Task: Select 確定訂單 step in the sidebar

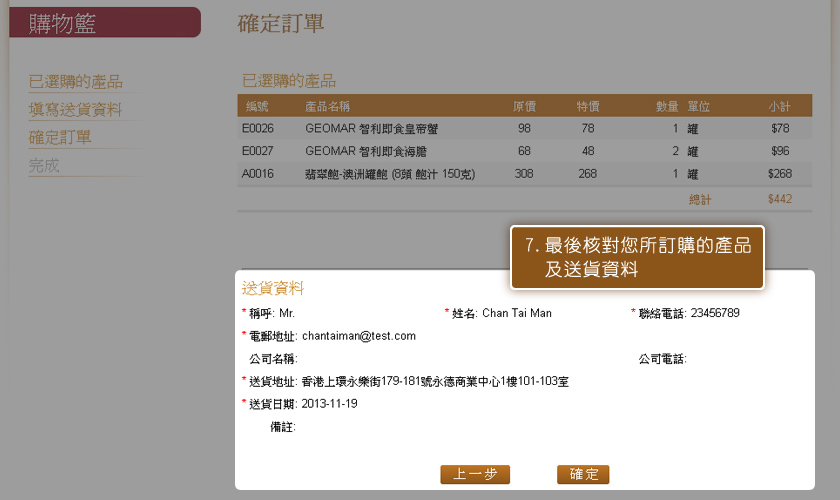Action: click(60, 138)
